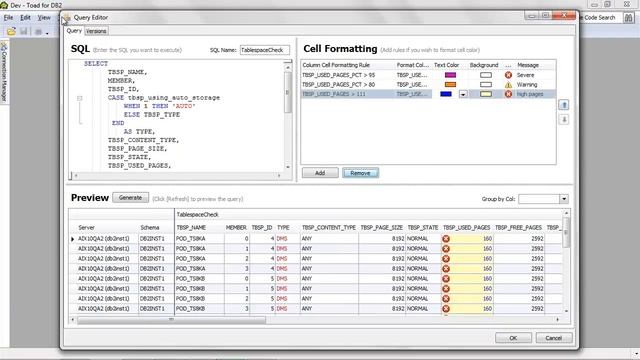Move the selected rule down
The width and height of the screenshot is (640, 360).
[x=564, y=120]
